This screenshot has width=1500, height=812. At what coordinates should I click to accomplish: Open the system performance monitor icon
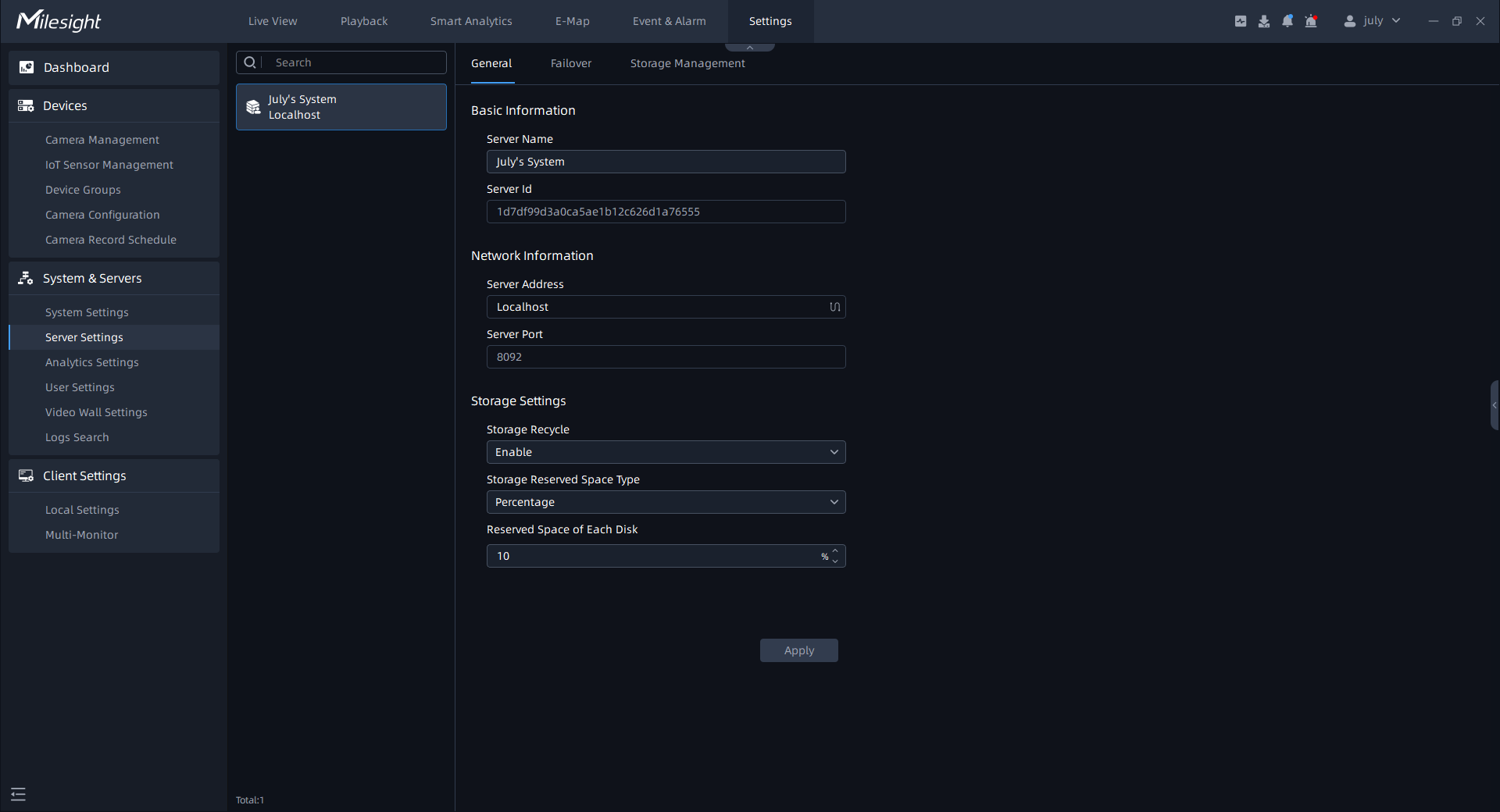[1241, 21]
